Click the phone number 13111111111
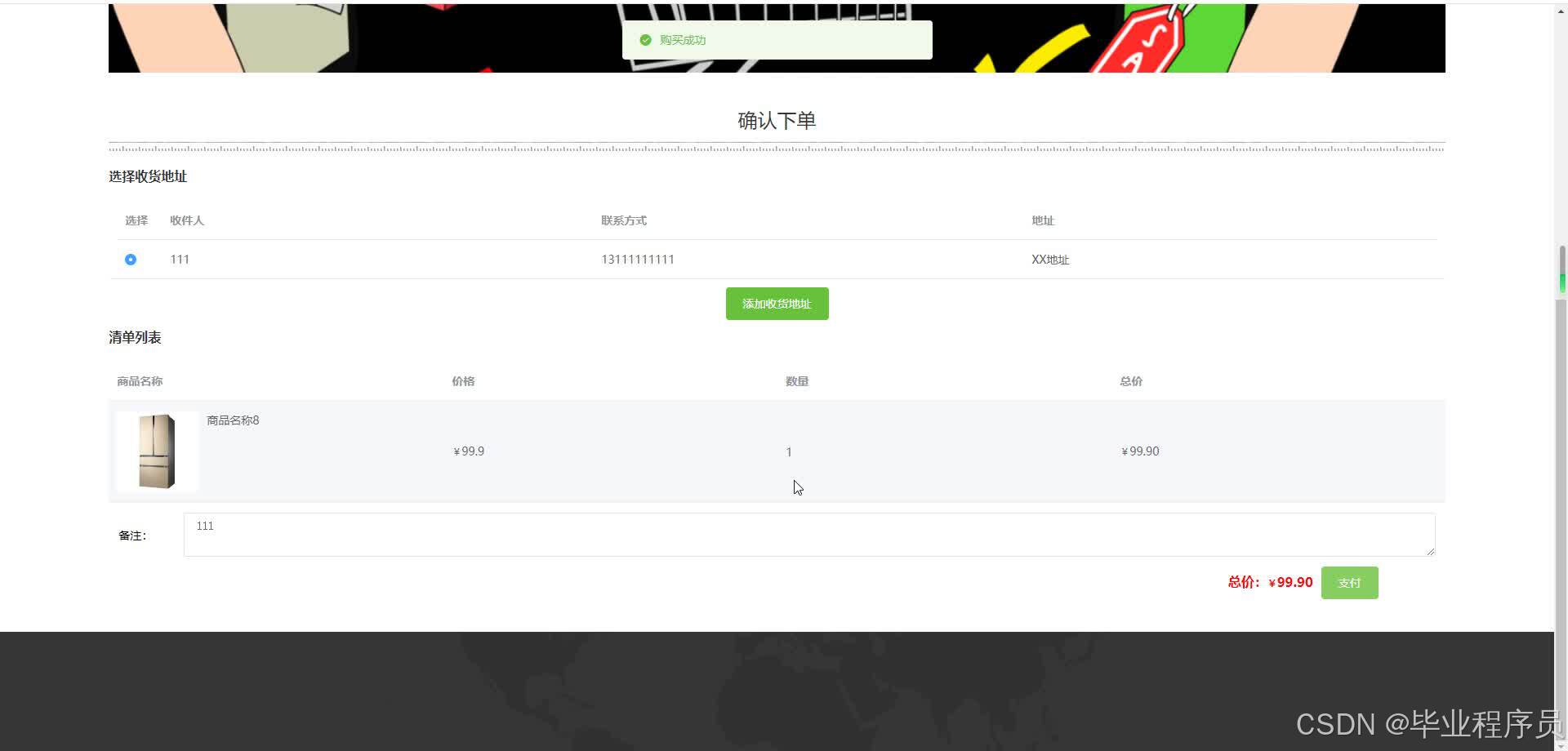Image resolution: width=1568 pixels, height=751 pixels. click(x=638, y=260)
